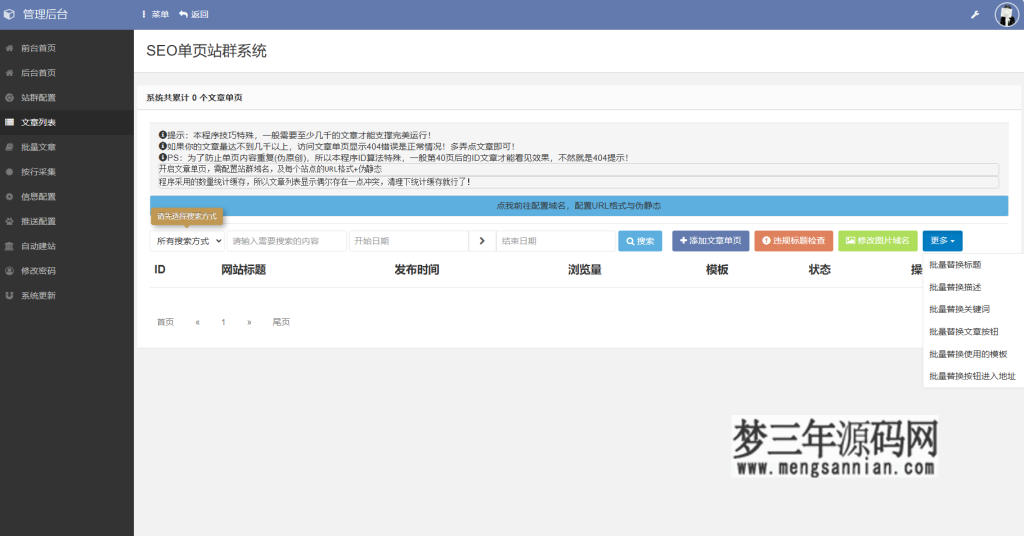Choose 批量替换文章按钮 from 更多 menu
Viewport: 1024px width, 536px height.
[973, 332]
